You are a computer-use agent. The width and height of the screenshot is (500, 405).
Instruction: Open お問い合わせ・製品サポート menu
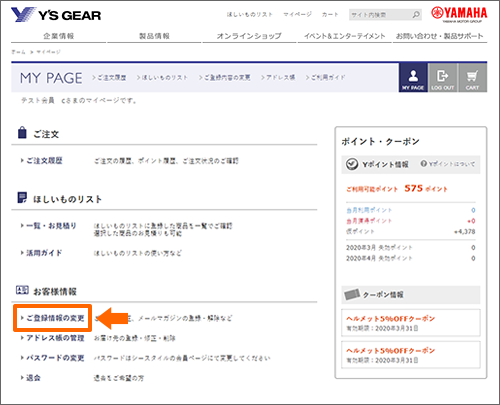(x=440, y=36)
